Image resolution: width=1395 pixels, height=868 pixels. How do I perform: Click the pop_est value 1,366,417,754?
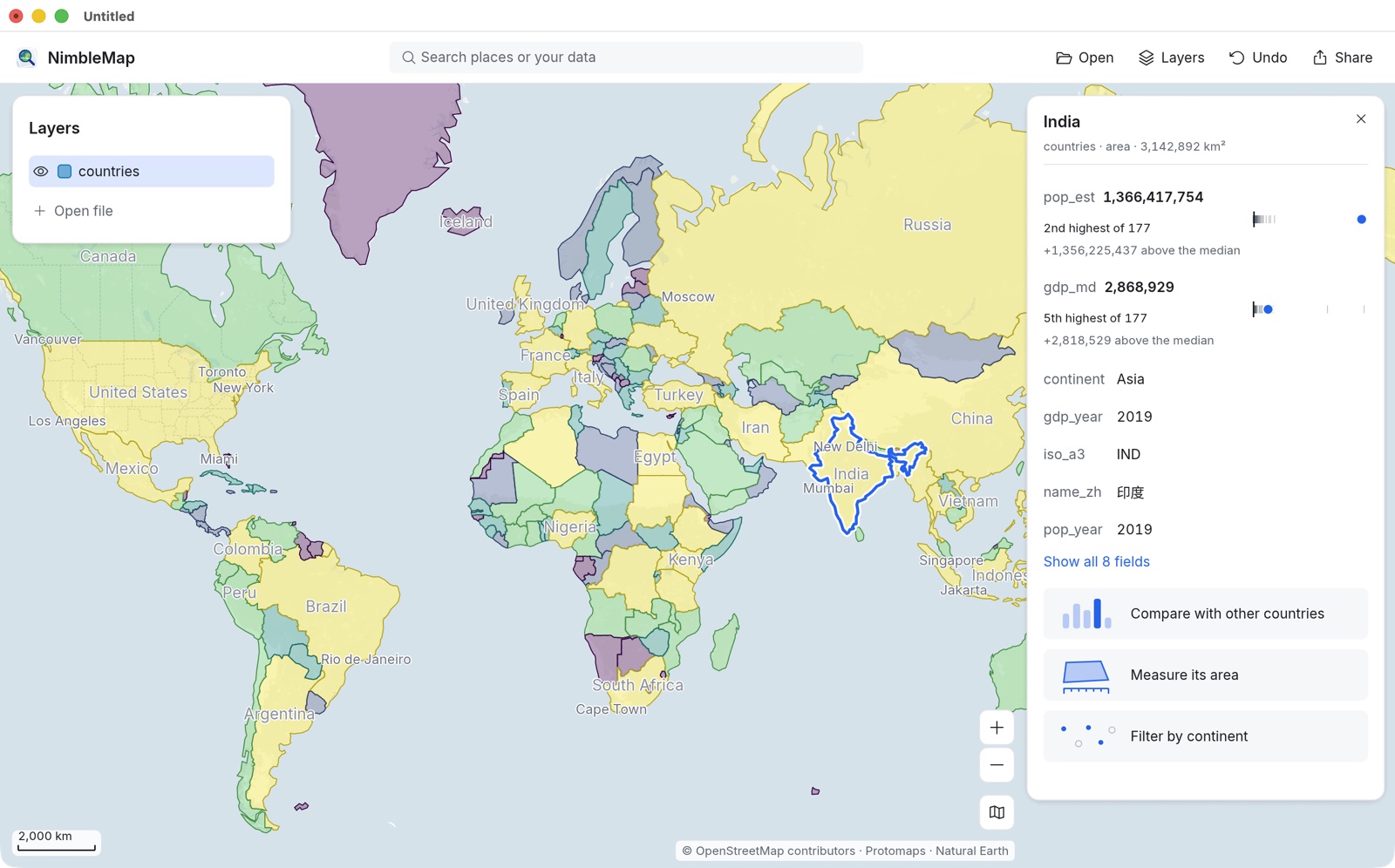[1153, 197]
